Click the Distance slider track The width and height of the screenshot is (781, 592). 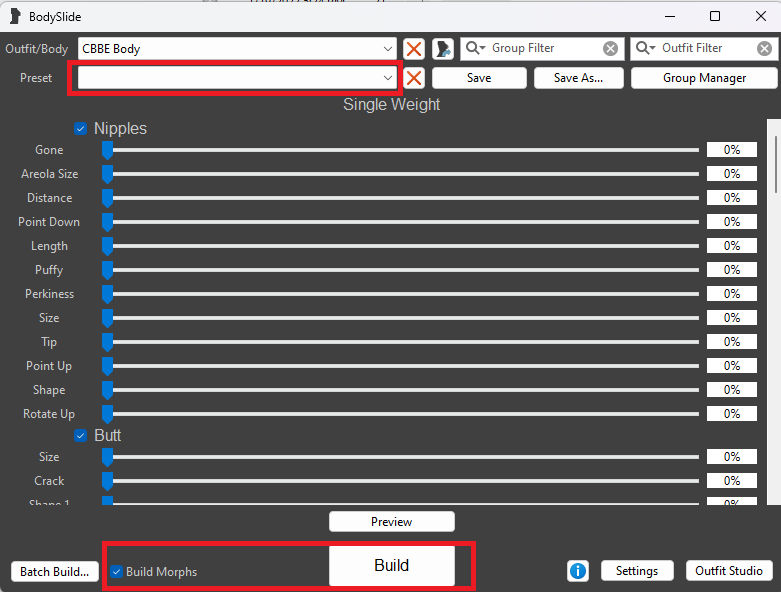(x=400, y=198)
